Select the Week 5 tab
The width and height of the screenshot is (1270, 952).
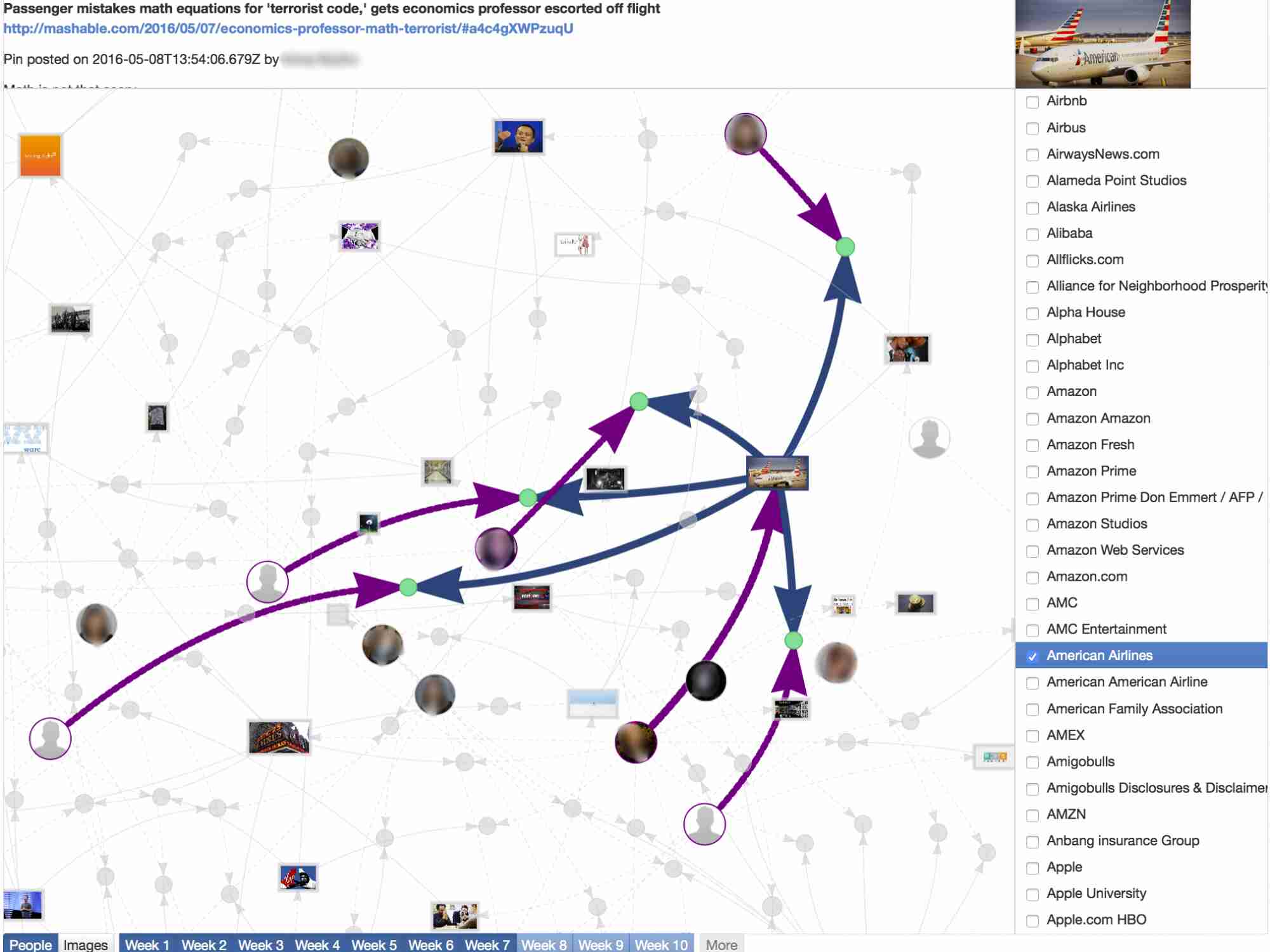click(374, 944)
